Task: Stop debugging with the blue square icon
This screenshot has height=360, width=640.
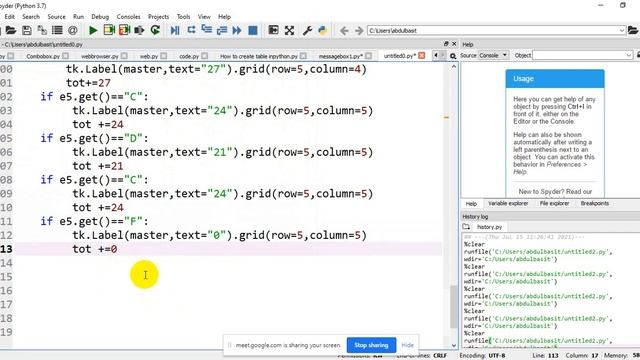Action: pos(253,31)
